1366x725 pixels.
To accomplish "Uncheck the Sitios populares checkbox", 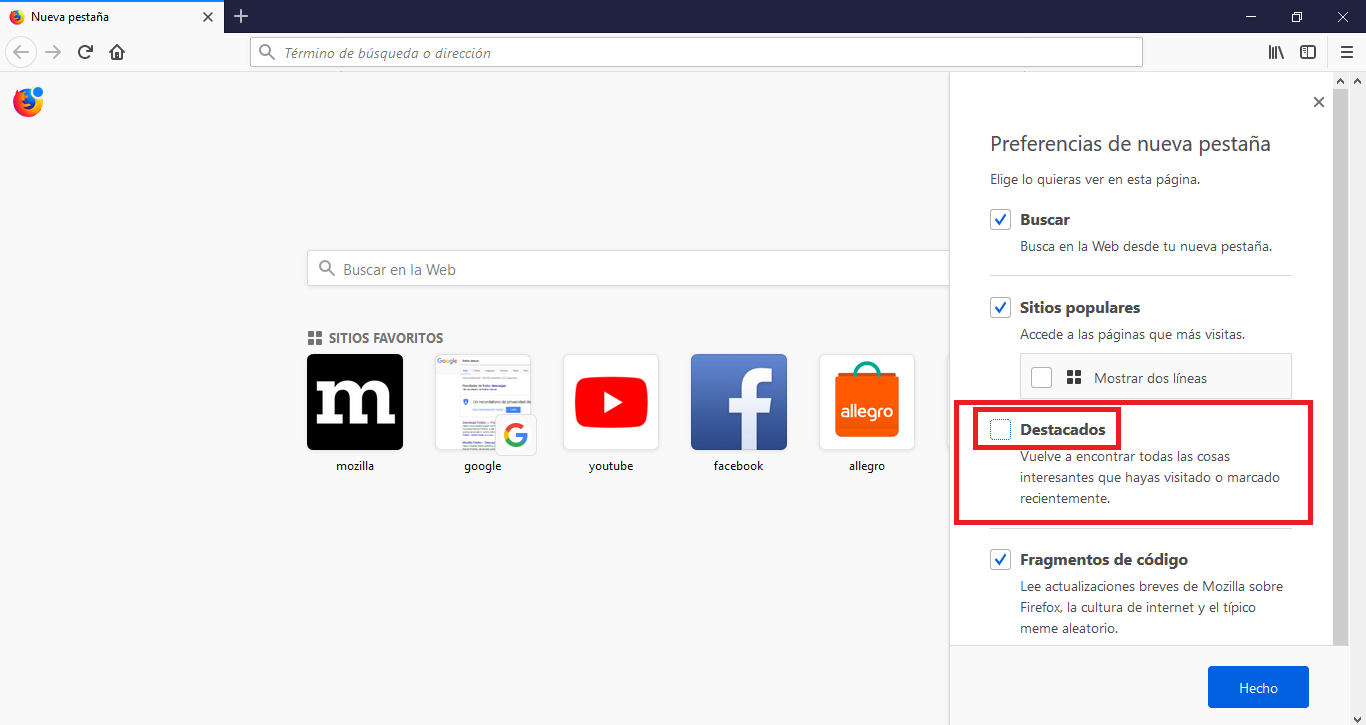I will click(1000, 307).
